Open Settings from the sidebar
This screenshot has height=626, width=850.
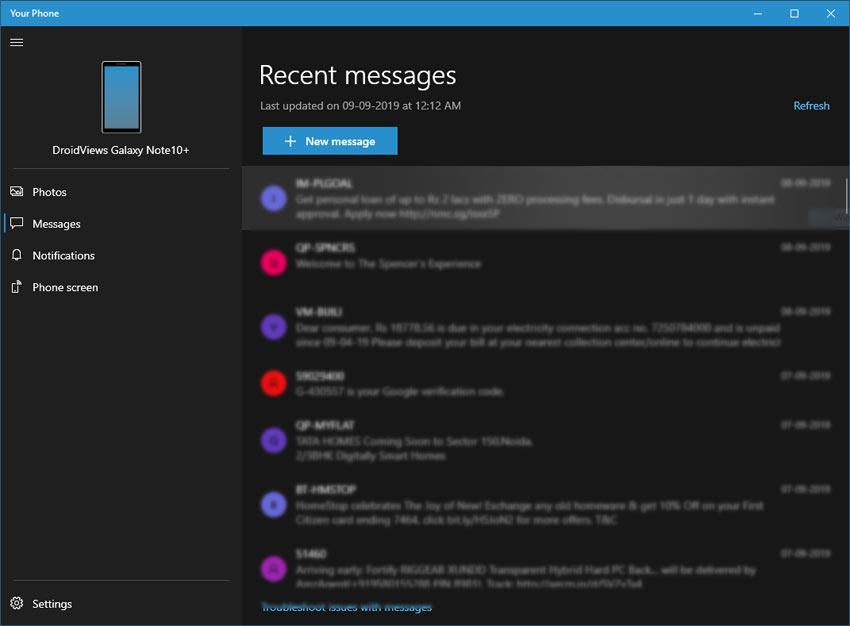point(121,603)
